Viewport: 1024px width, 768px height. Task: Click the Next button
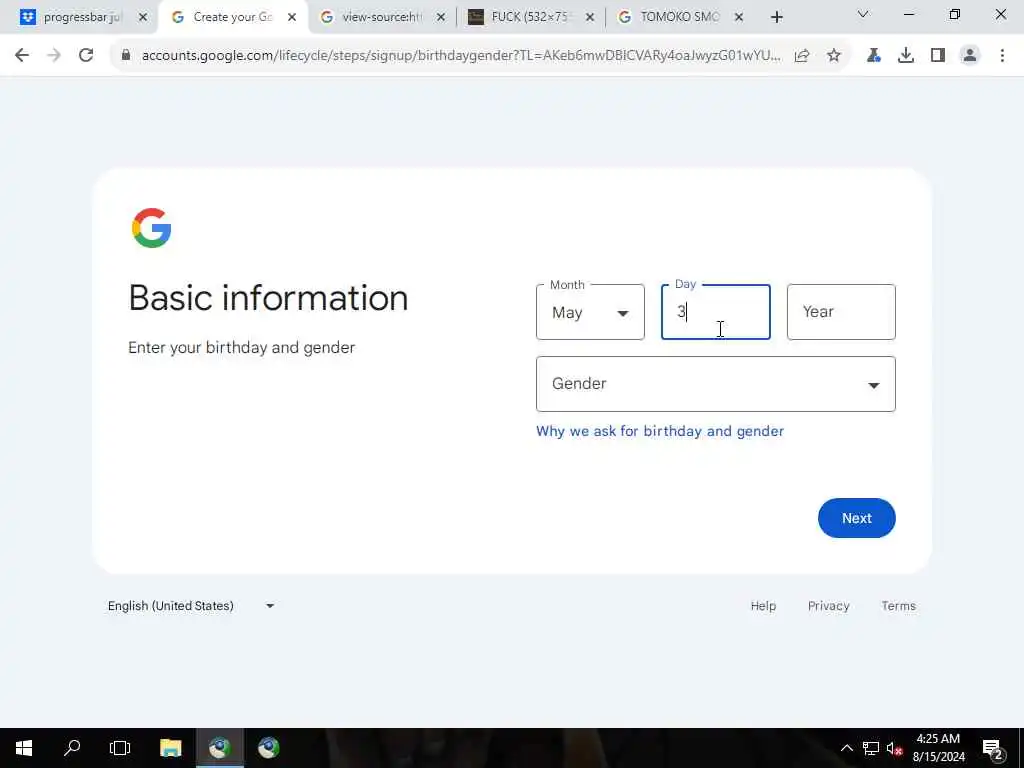point(856,518)
